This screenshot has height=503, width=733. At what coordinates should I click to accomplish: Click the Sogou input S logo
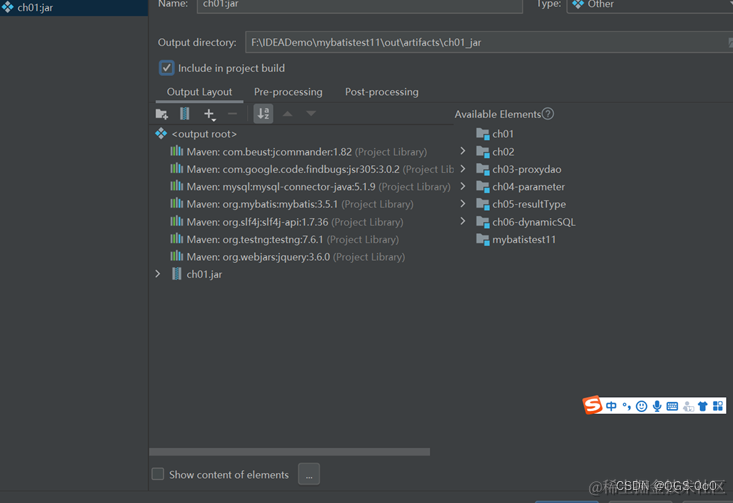click(592, 405)
